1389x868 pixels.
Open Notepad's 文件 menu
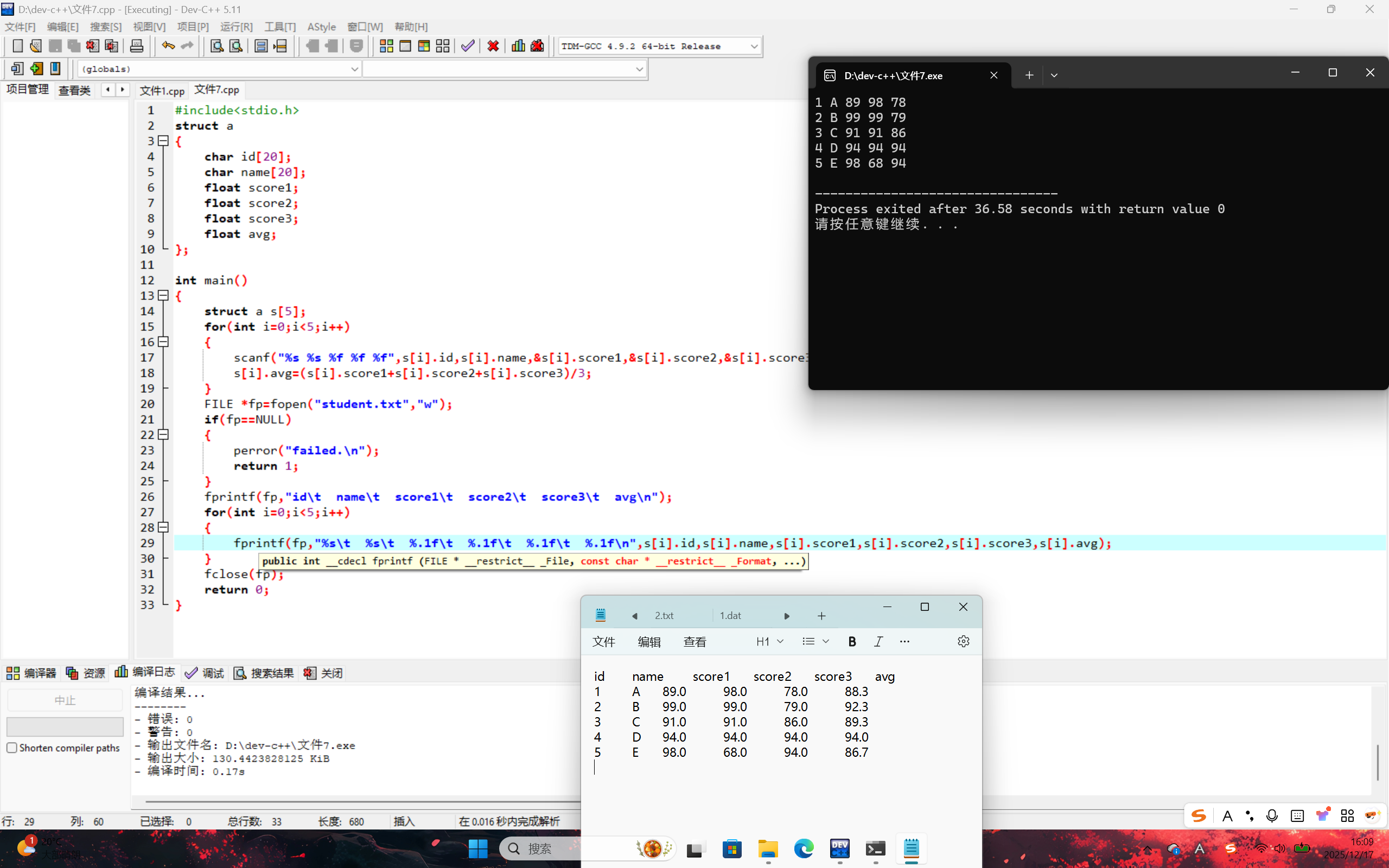(603, 642)
